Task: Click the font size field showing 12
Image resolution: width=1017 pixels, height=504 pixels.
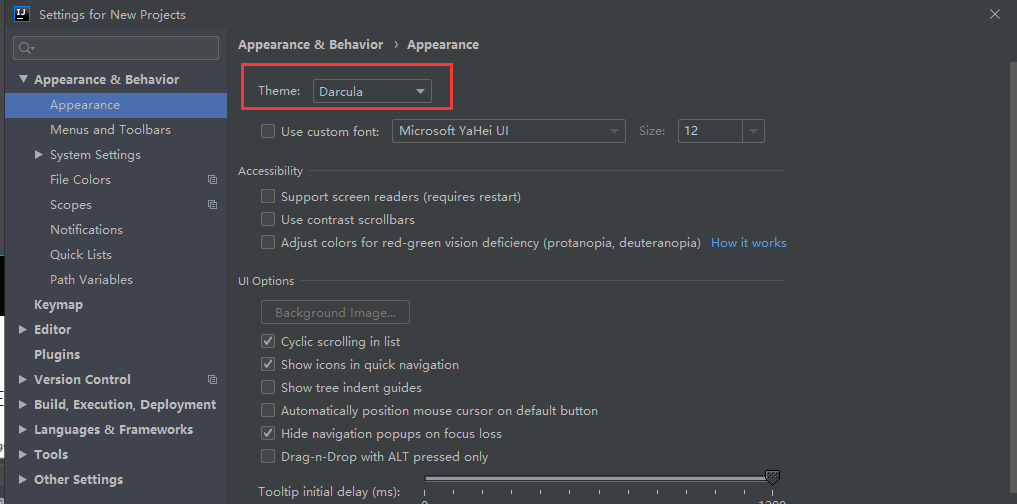Action: coord(710,131)
